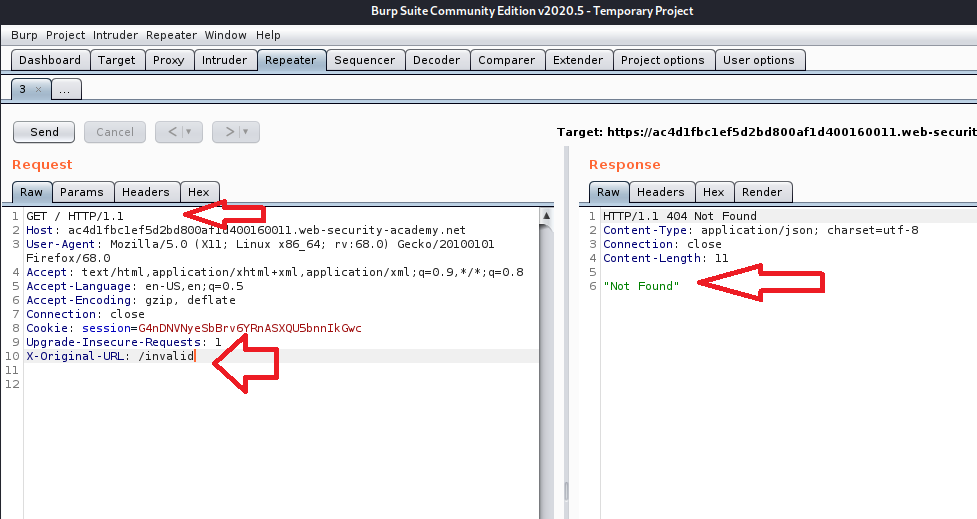Click the Content-Length: 11 response line

665,258
